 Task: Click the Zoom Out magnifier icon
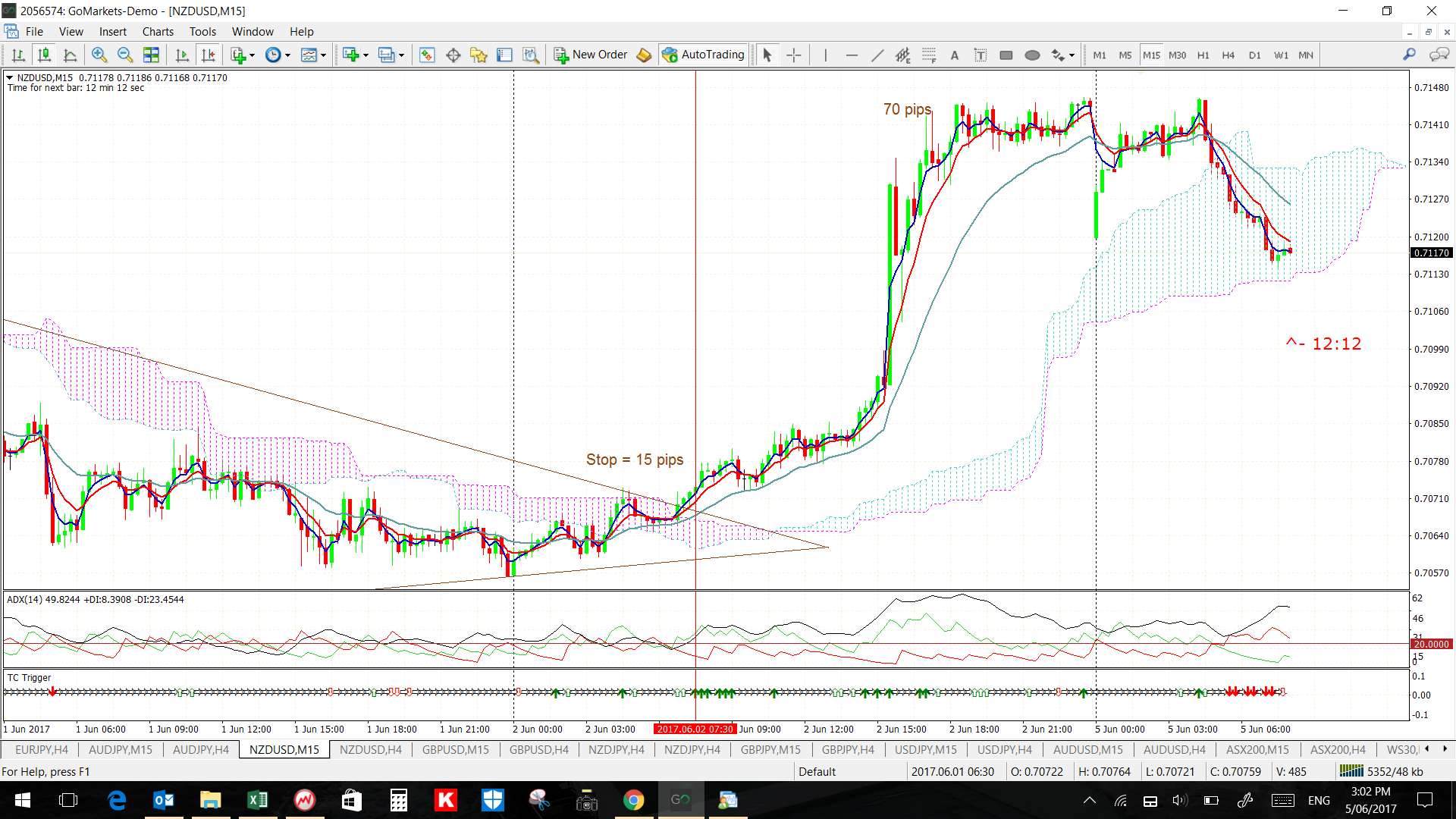coord(125,55)
